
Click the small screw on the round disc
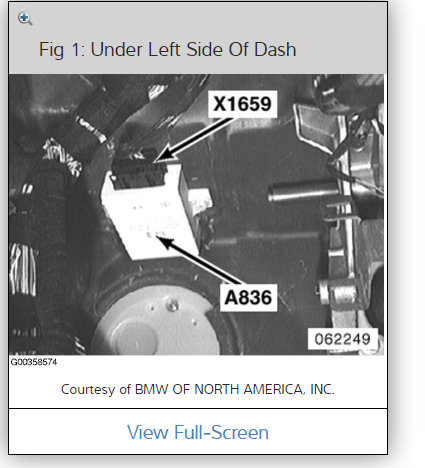[x=172, y=305]
